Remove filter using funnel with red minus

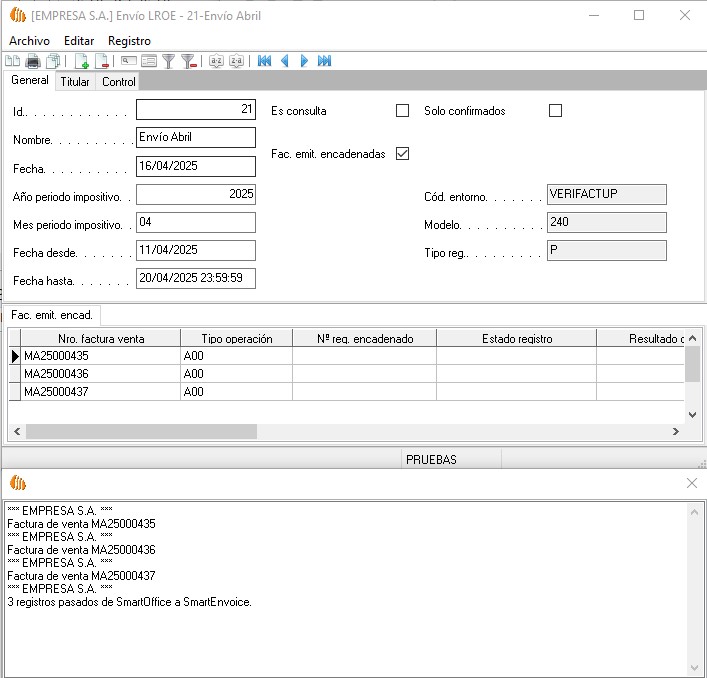188,61
